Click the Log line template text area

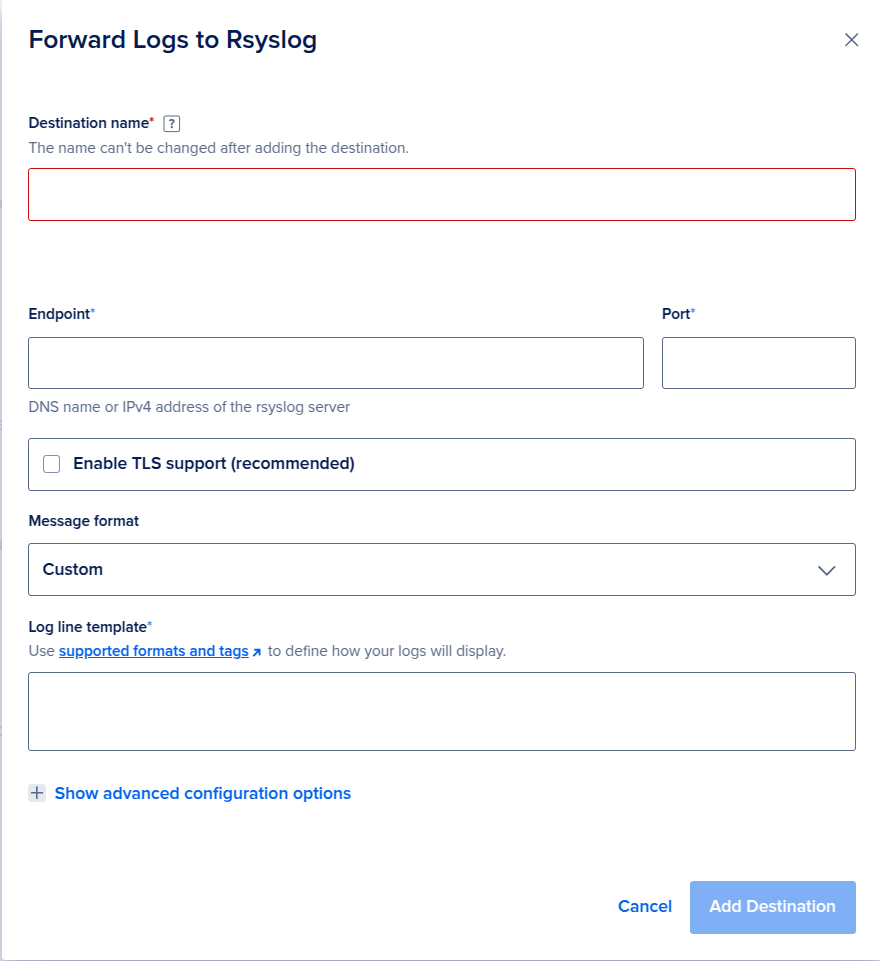click(441, 711)
